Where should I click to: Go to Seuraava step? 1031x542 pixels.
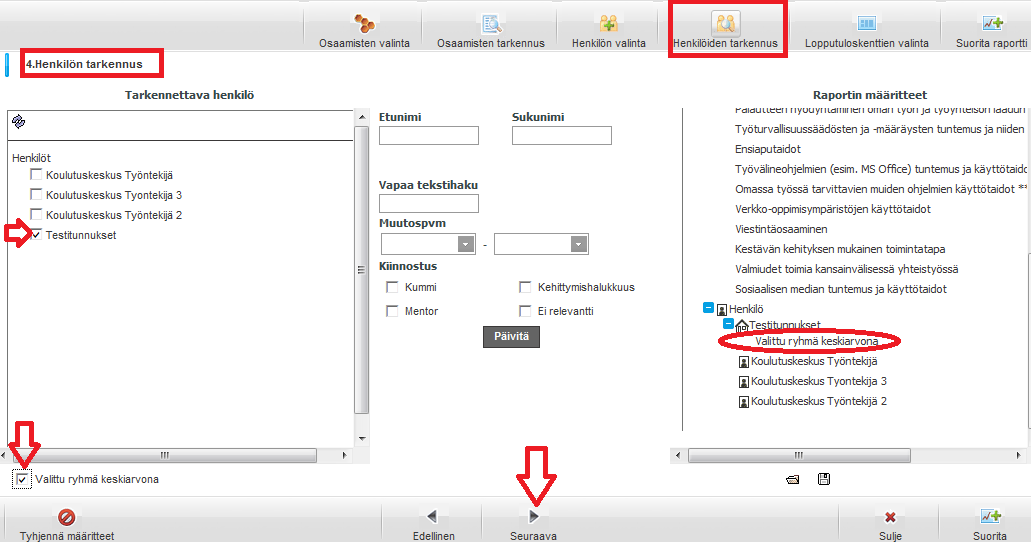[x=533, y=524]
